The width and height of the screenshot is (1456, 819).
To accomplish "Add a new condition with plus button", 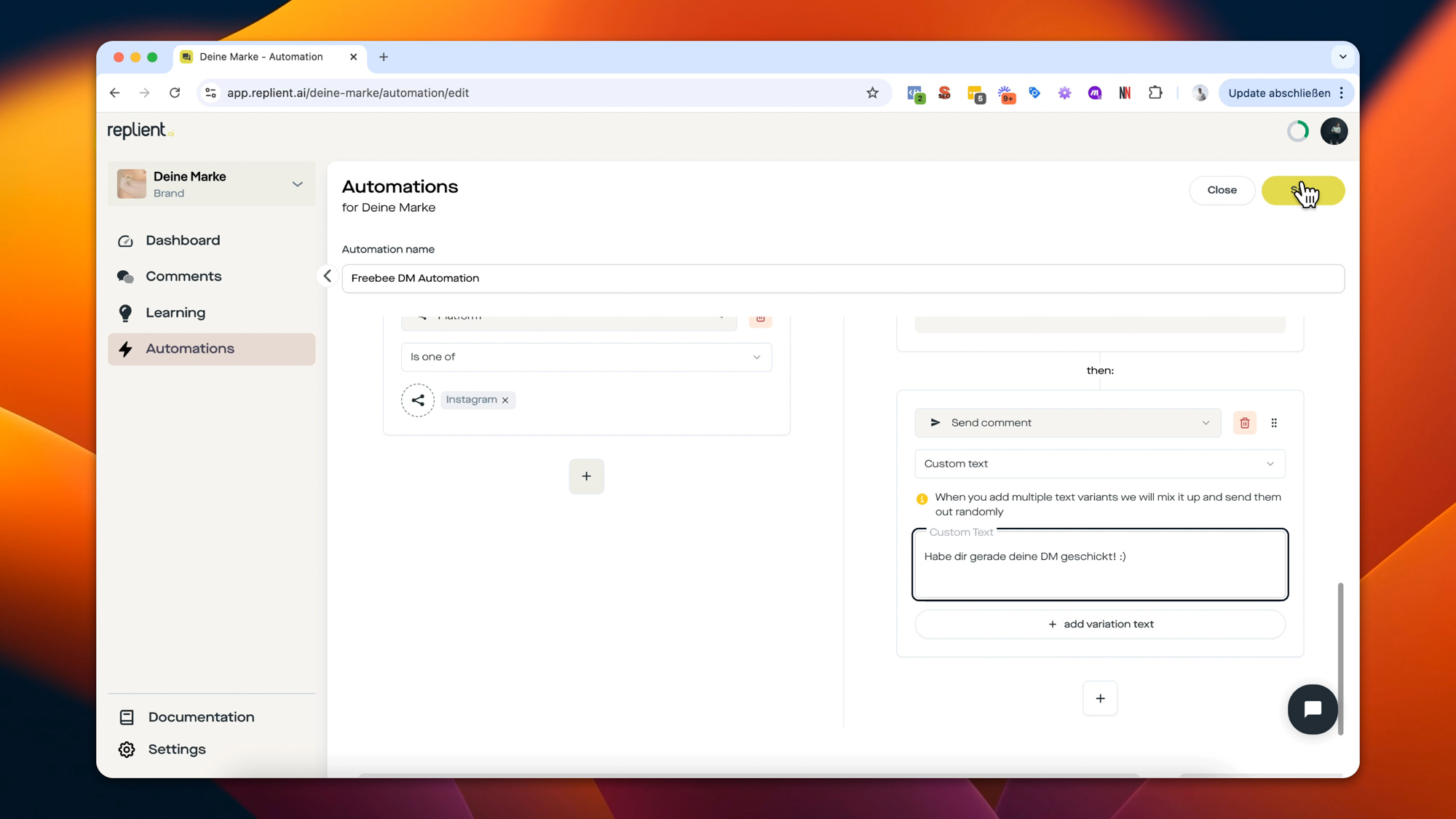I will (586, 476).
